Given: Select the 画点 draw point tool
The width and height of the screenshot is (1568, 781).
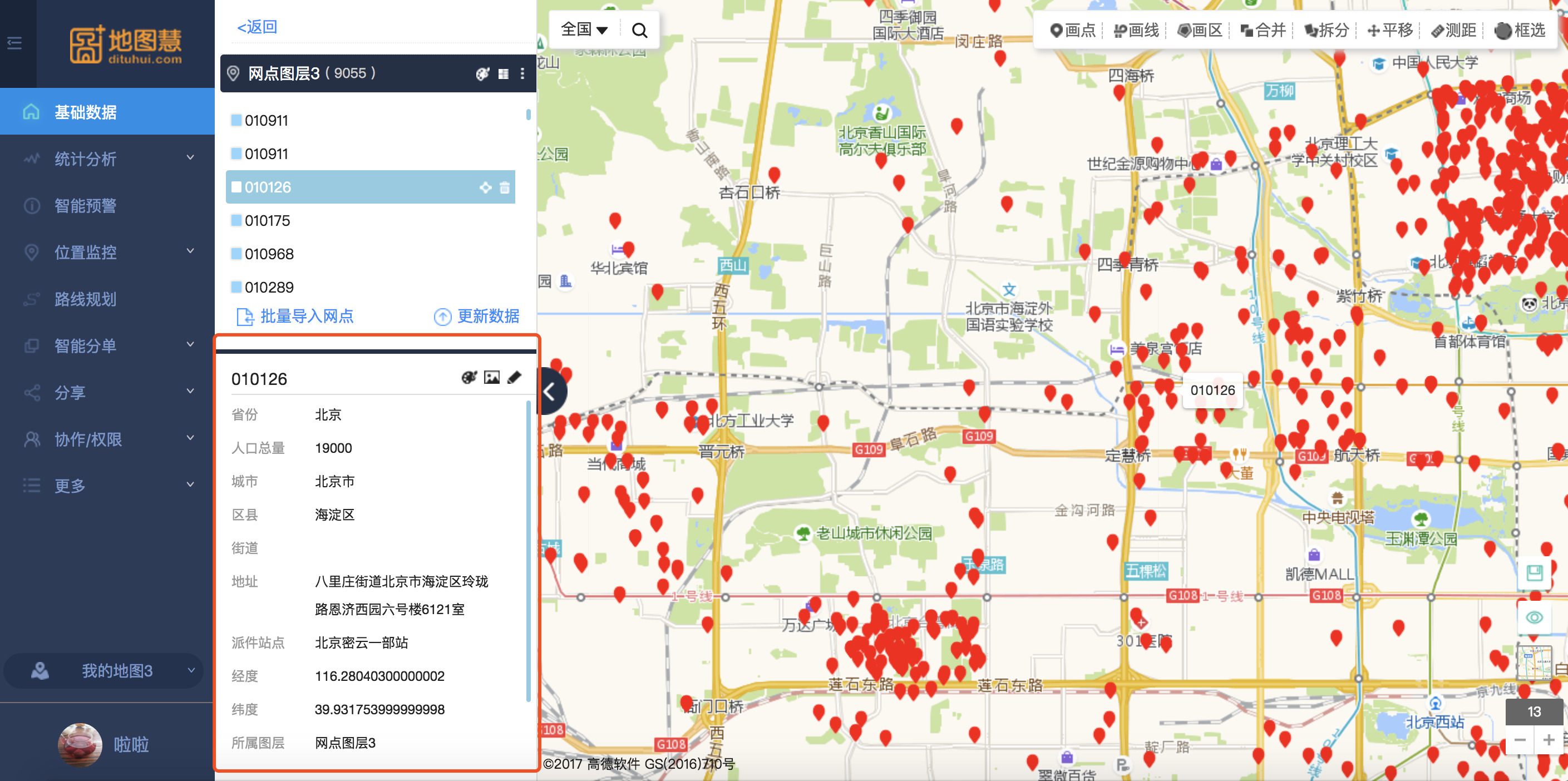Looking at the screenshot, I should (x=1073, y=31).
